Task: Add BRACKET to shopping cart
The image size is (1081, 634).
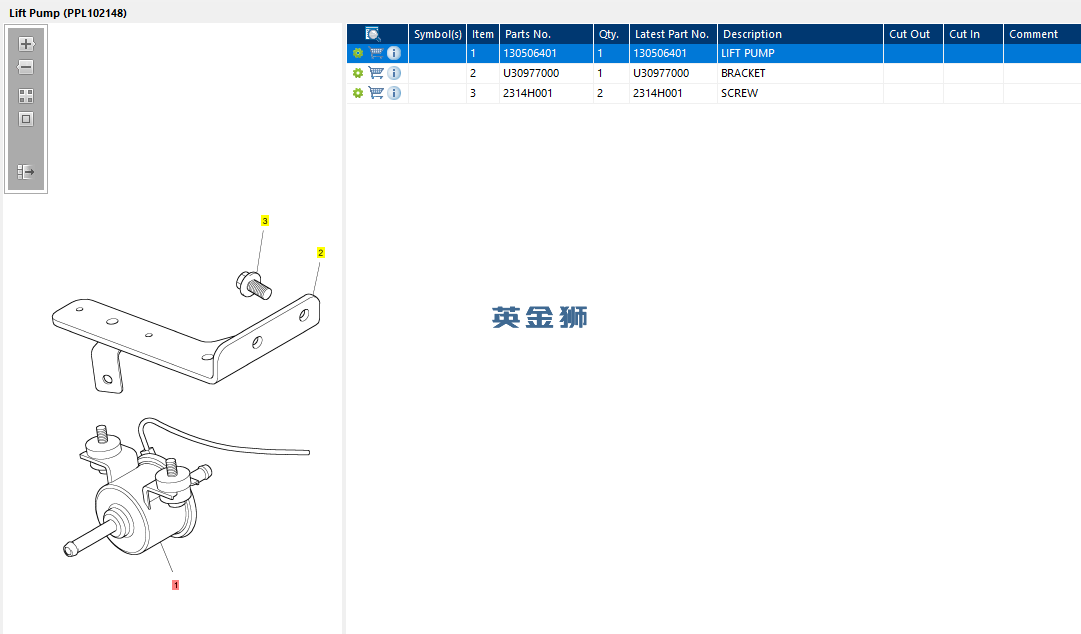Action: tap(376, 73)
